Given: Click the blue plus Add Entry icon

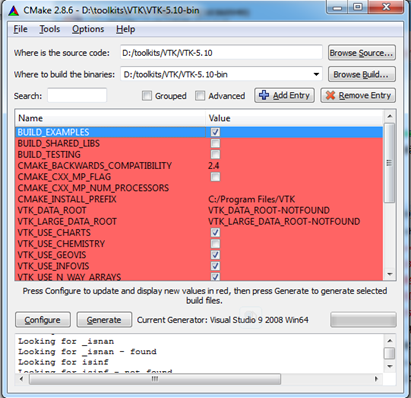Looking at the screenshot, I should [x=264, y=95].
